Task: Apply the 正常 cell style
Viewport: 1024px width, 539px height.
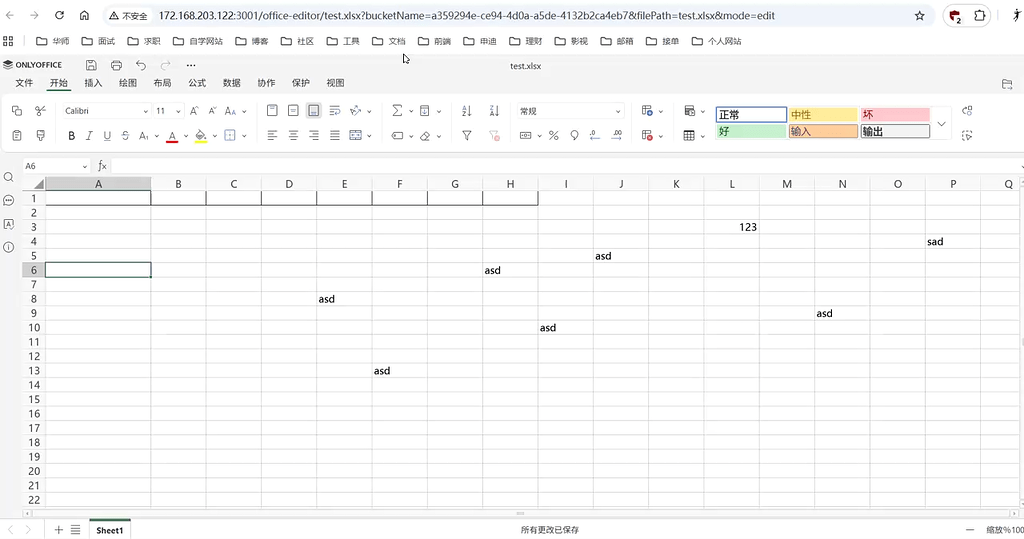Action: (x=751, y=114)
